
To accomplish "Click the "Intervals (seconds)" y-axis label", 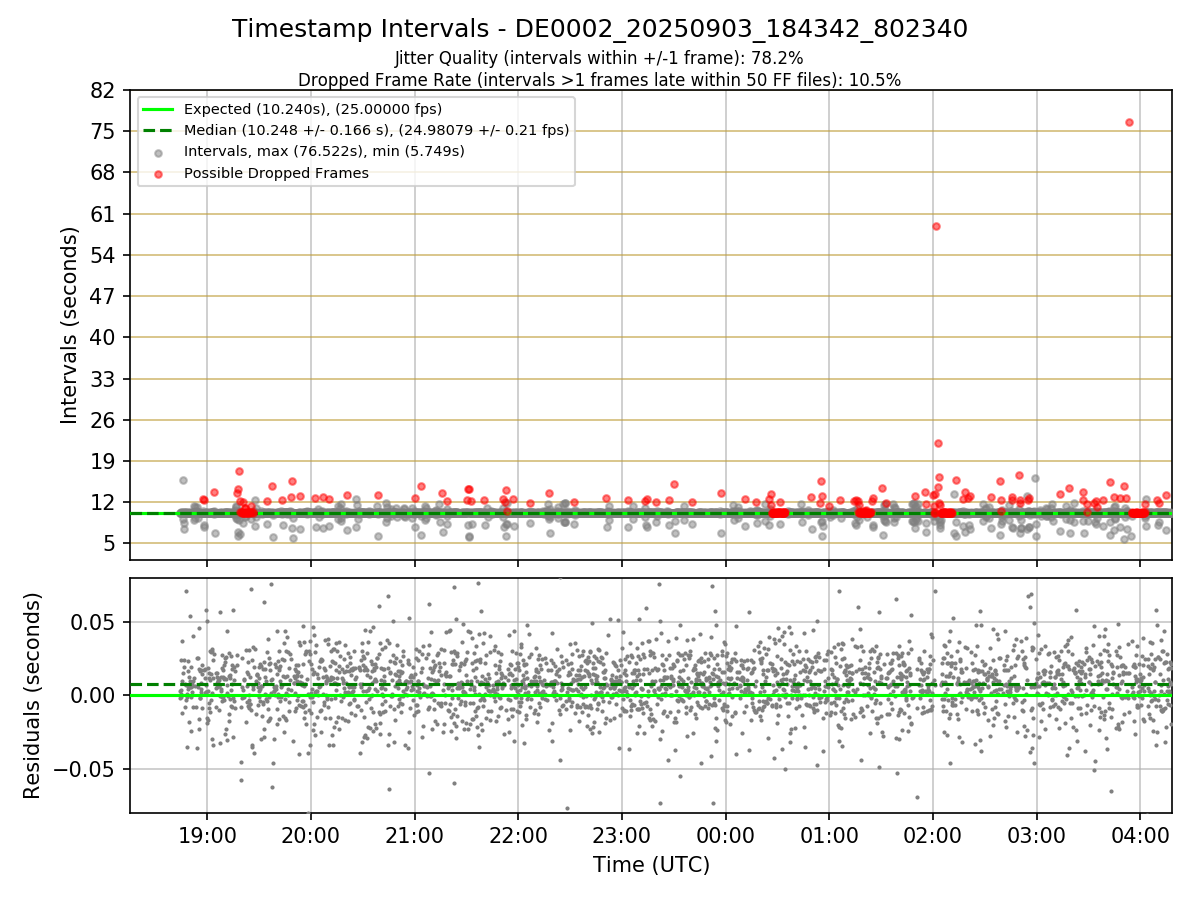I will click(69, 325).
